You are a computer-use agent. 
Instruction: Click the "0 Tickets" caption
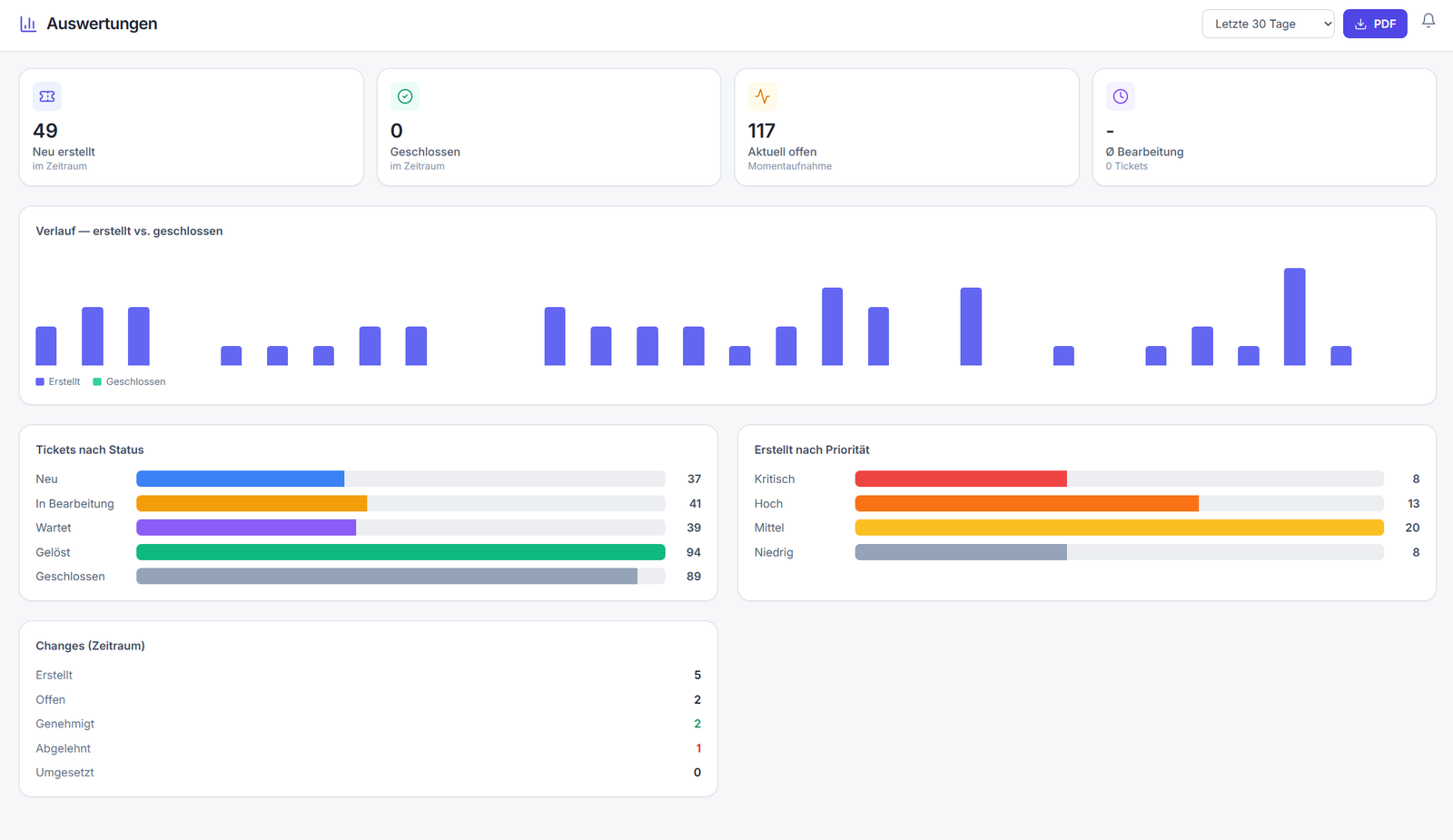click(x=1127, y=166)
